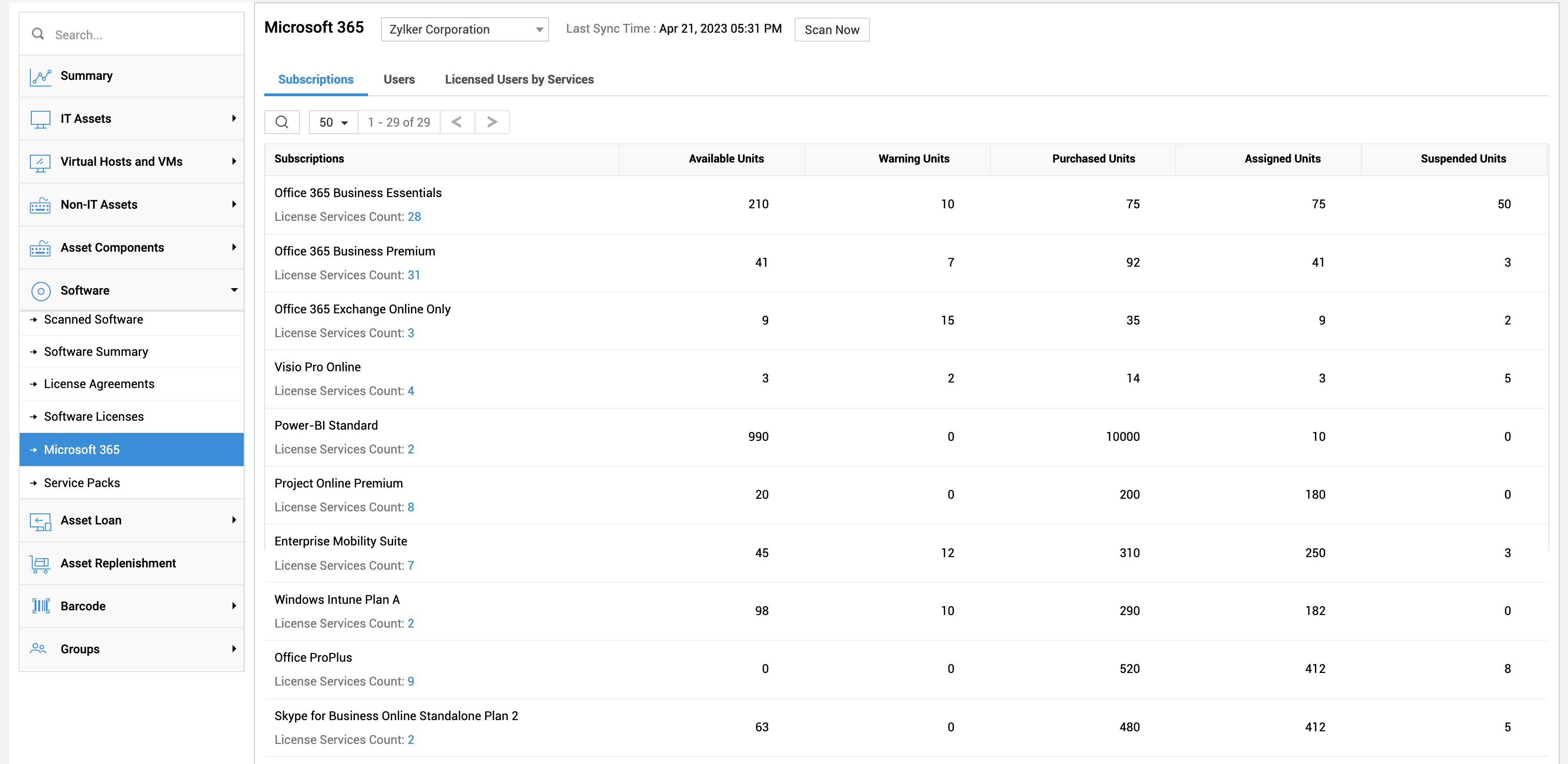This screenshot has height=764, width=1568.
Task: Open table search with magnifier icon
Action: 282,122
